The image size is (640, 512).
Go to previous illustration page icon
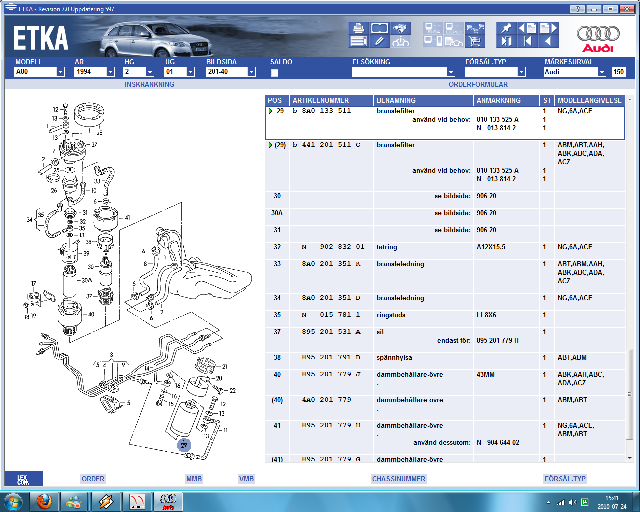[x=527, y=28]
